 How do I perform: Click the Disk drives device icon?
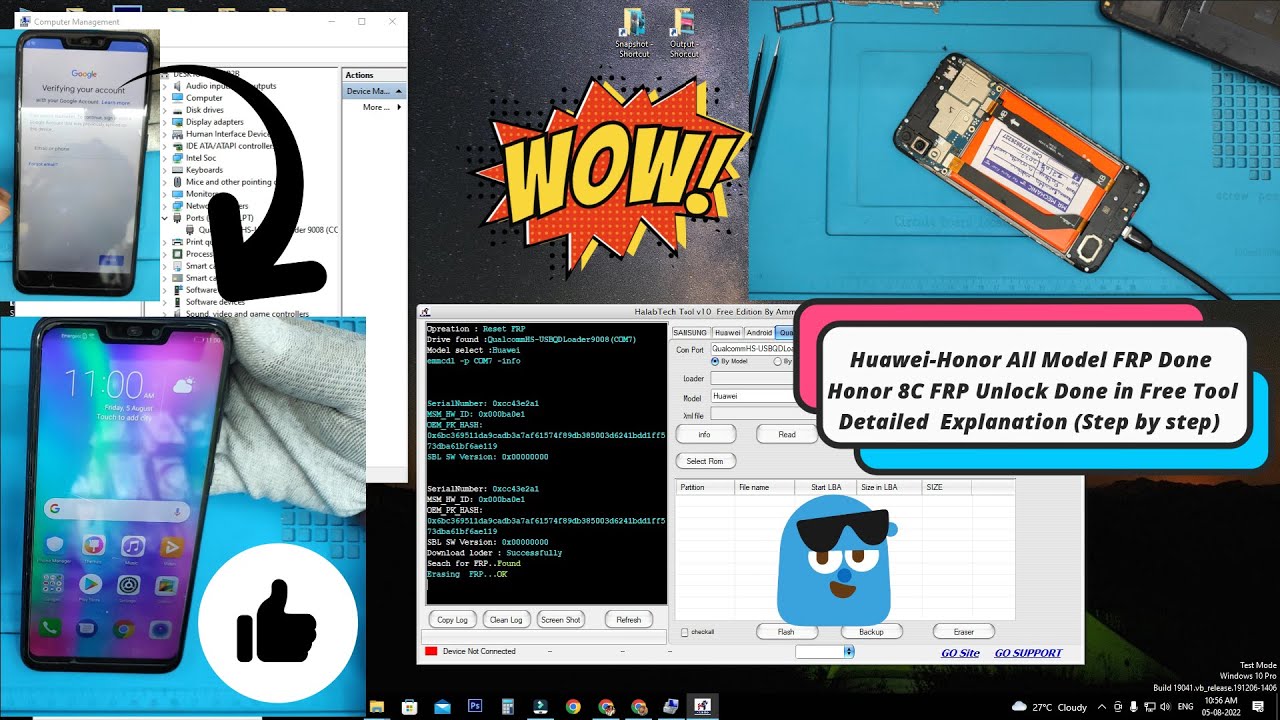point(177,110)
